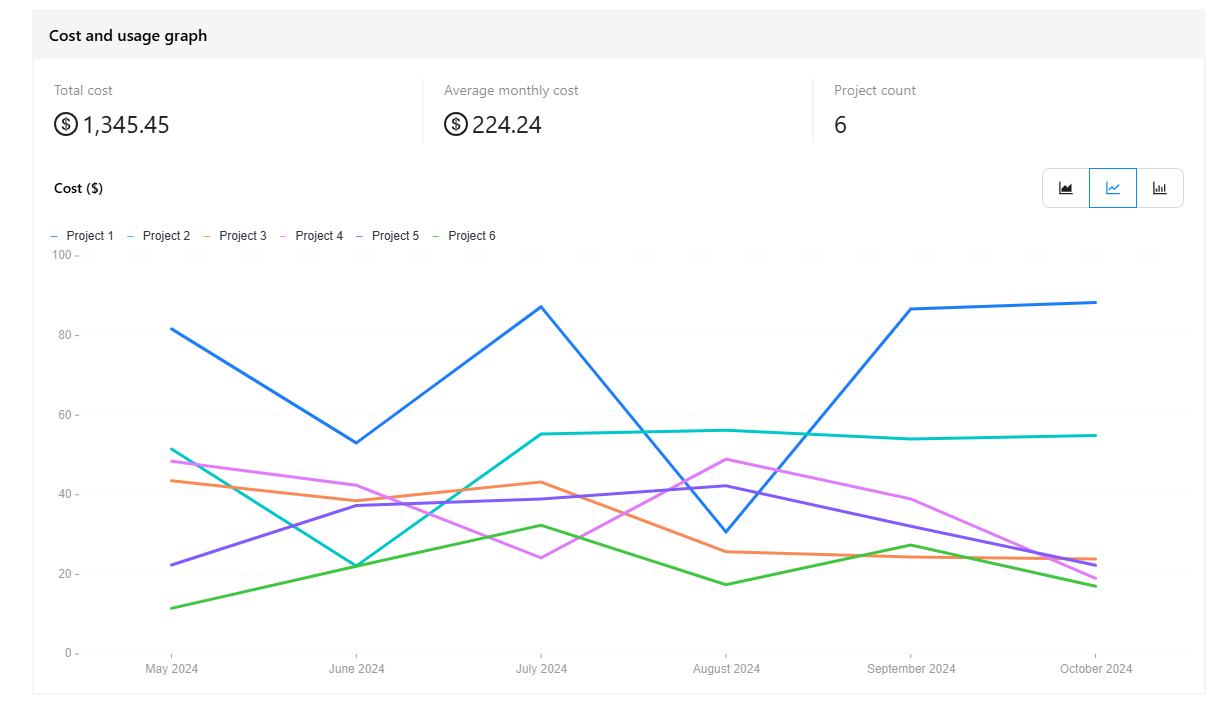Select the line chart view icon
1226x707 pixels.
1113,188
